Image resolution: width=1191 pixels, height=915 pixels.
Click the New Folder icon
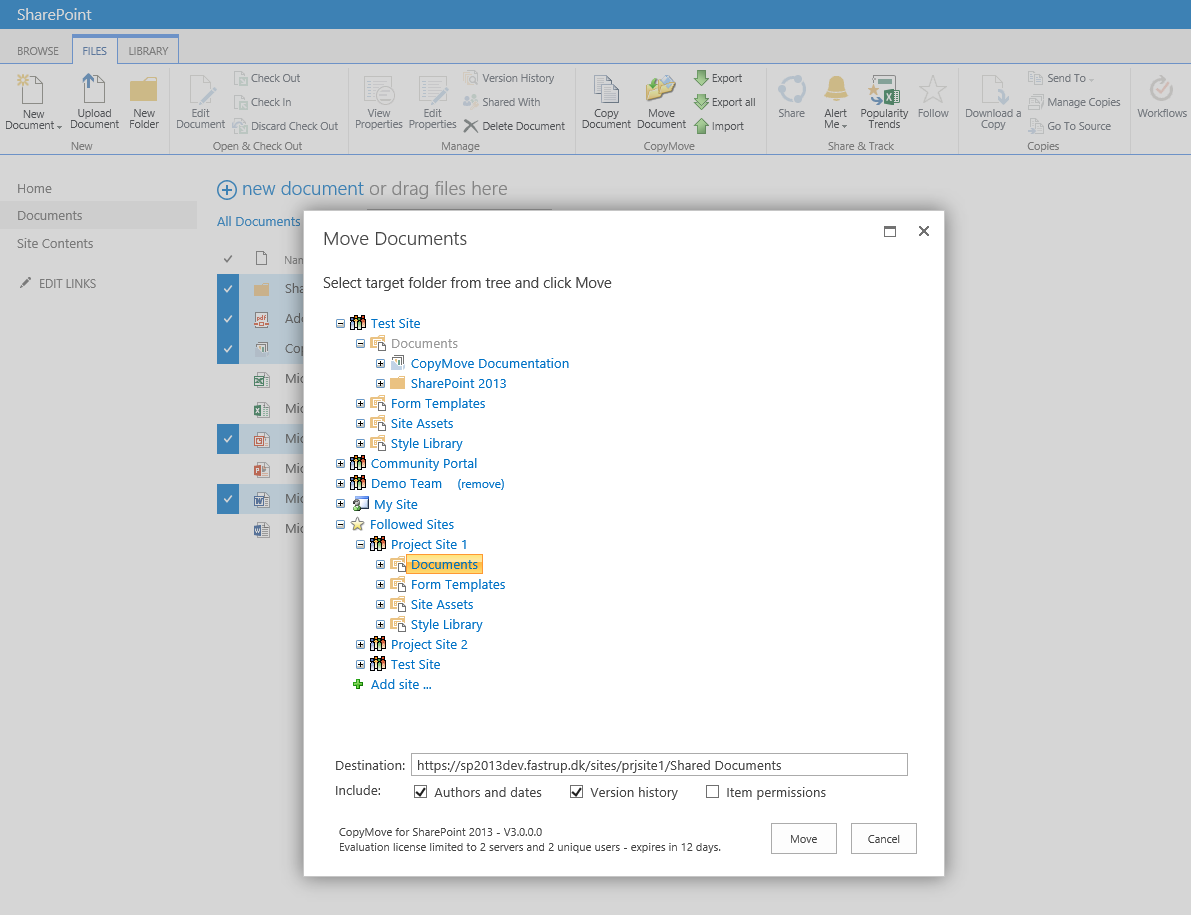tap(144, 89)
